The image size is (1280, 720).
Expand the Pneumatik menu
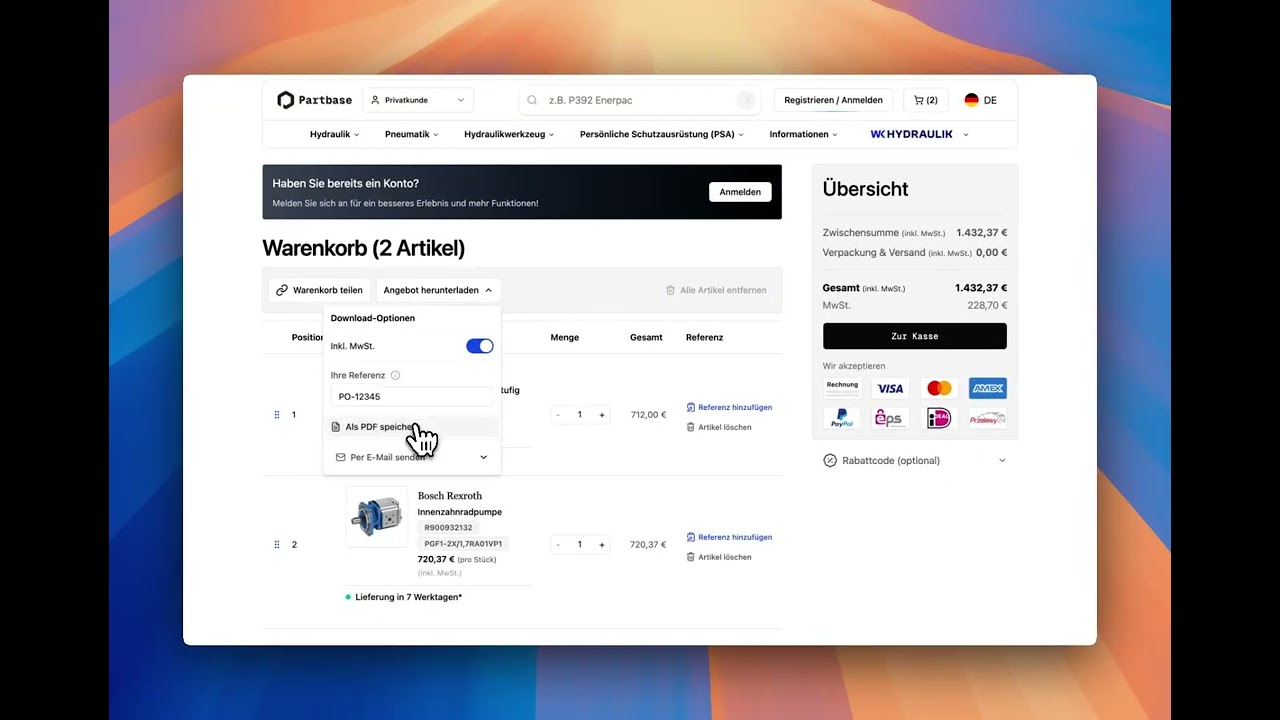click(411, 134)
